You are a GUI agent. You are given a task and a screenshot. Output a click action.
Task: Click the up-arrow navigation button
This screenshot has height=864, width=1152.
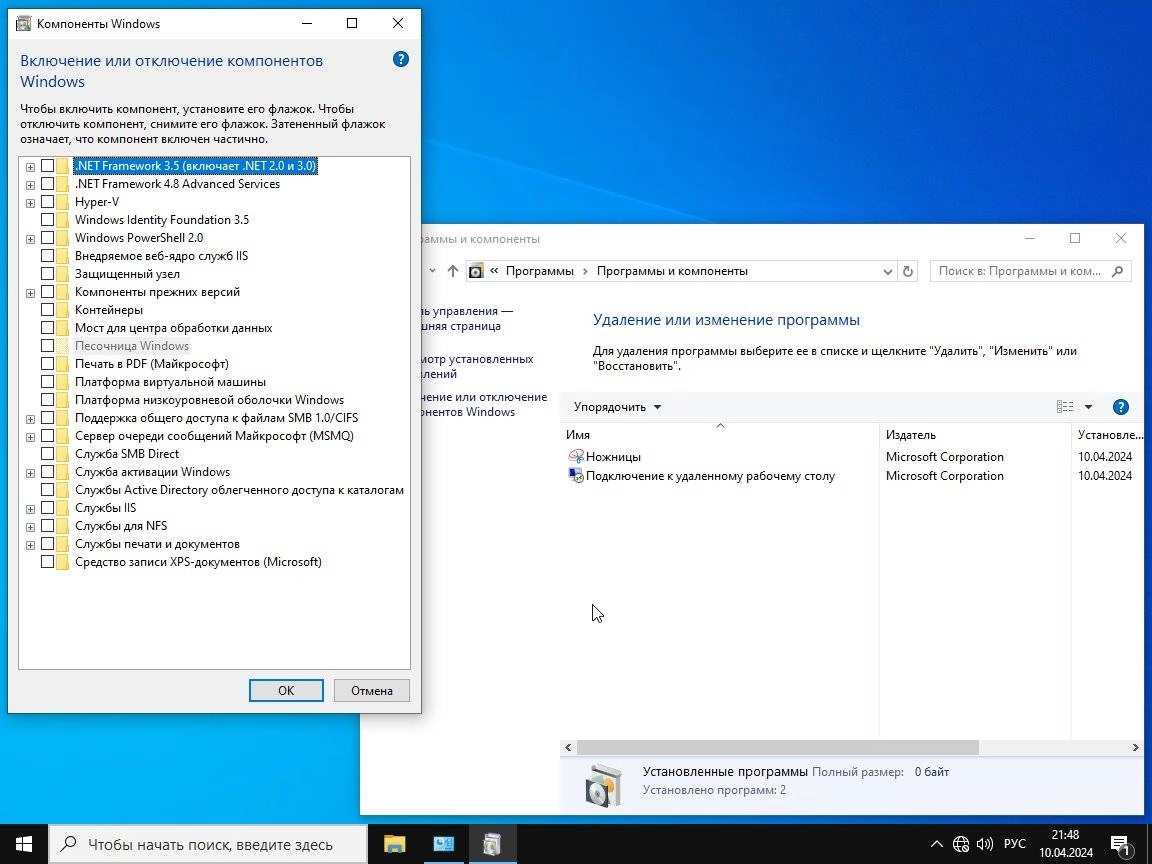pos(453,271)
